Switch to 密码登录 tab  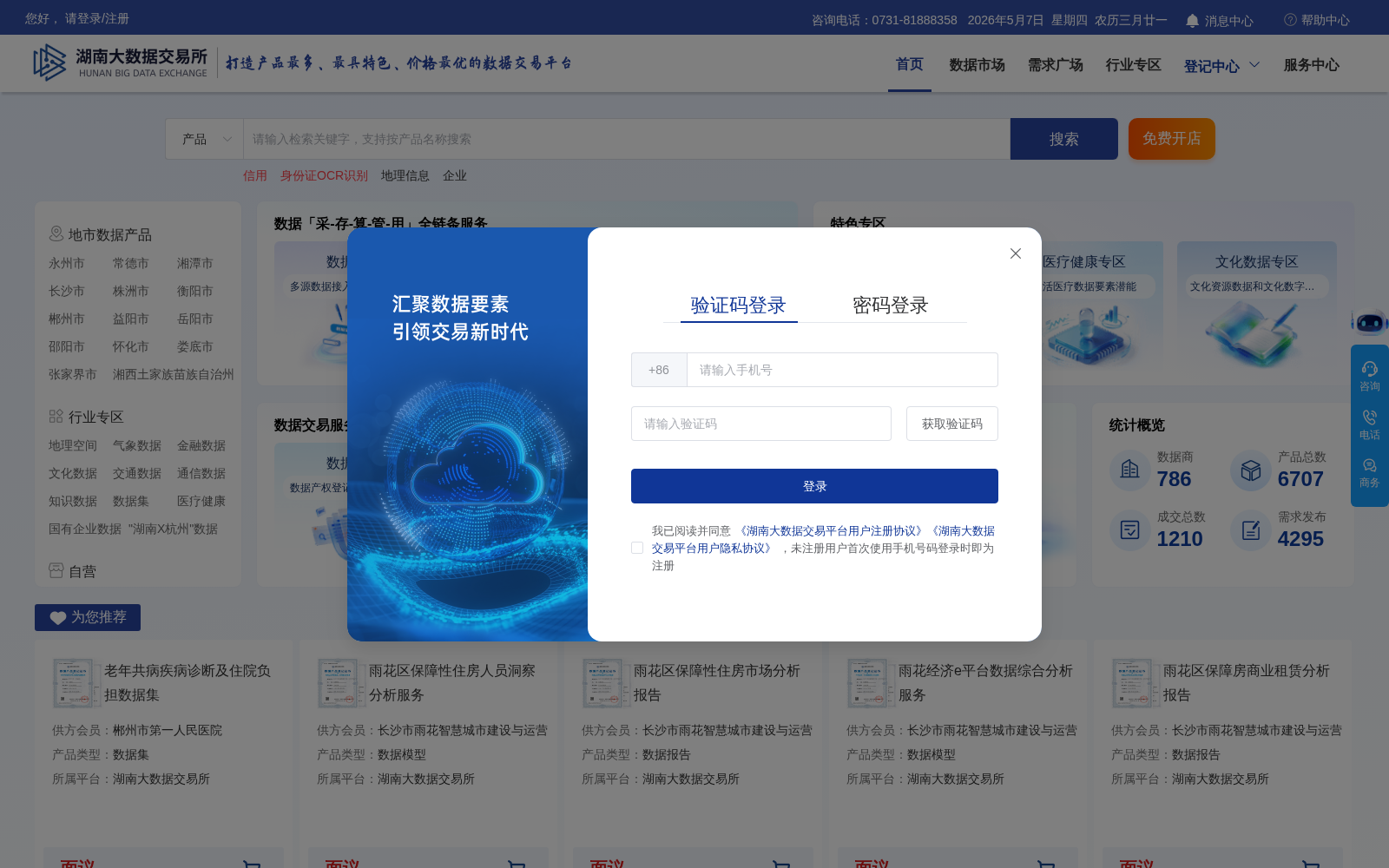point(890,306)
